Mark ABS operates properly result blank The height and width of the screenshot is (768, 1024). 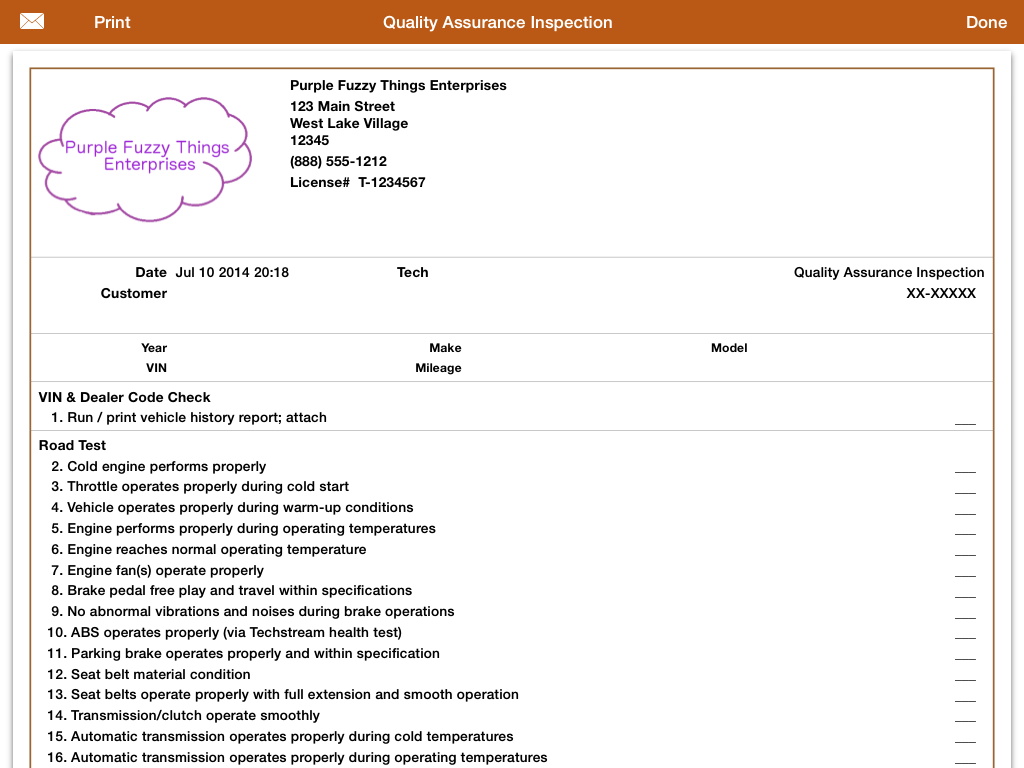click(x=964, y=633)
